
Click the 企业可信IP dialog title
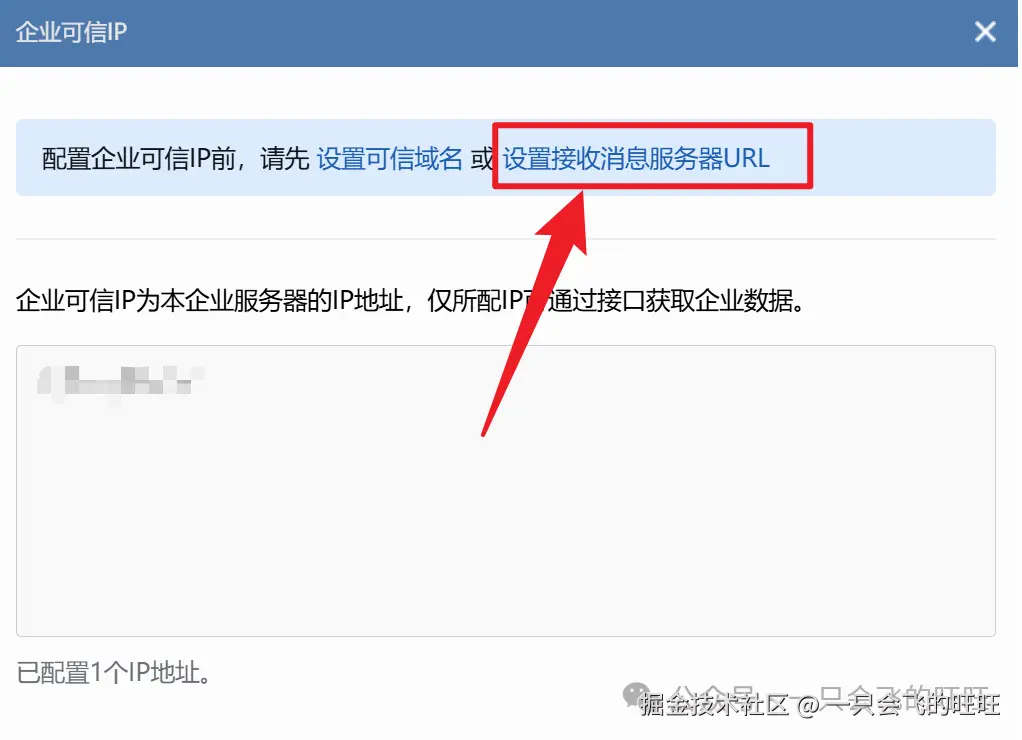click(71, 32)
